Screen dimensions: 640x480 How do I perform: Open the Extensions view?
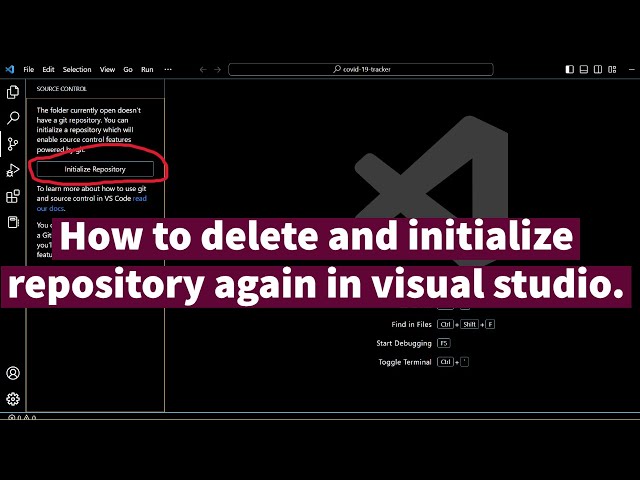13,196
